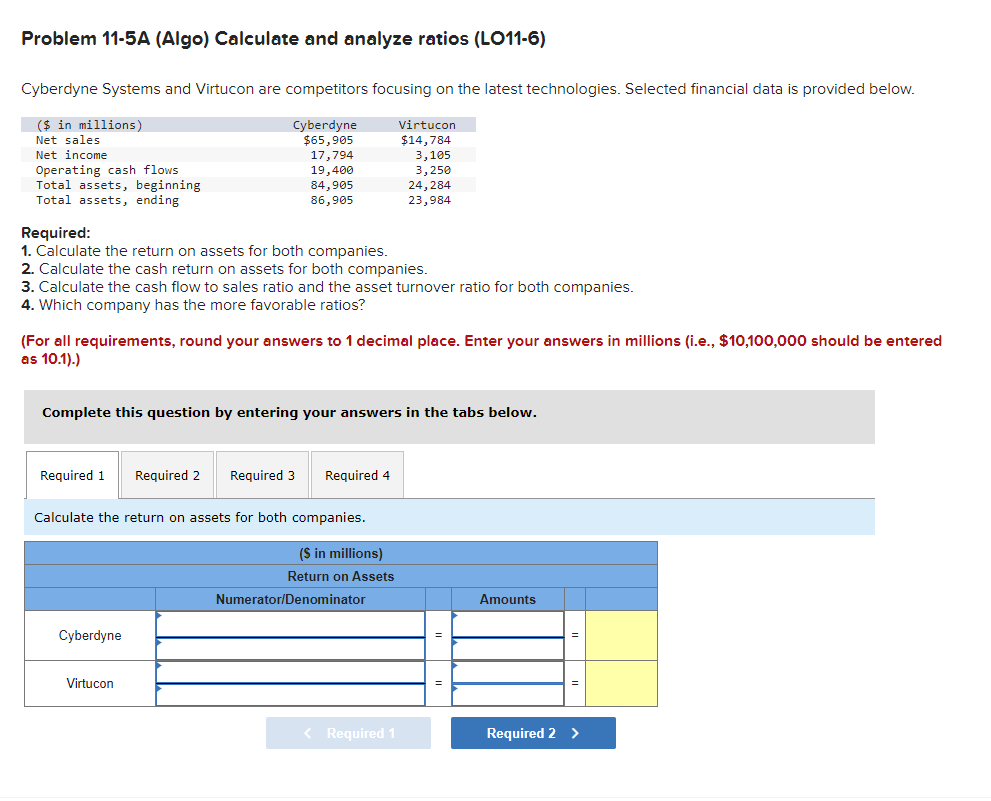Click Cyberdyne operating cash flows 19,400
991x801 pixels.
click(x=332, y=170)
